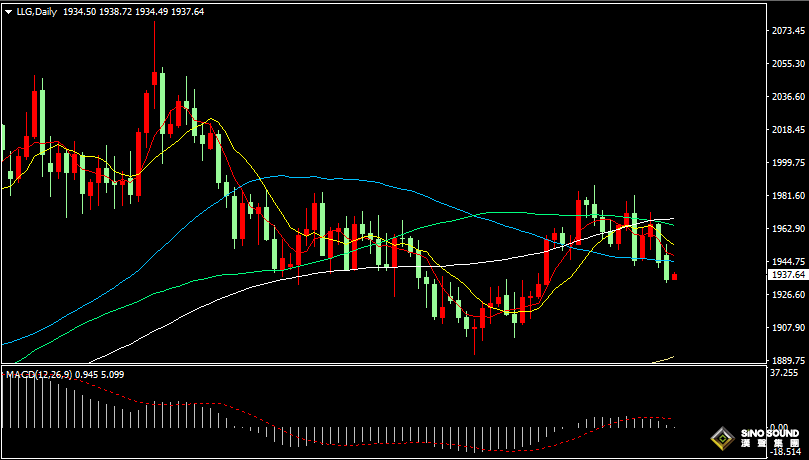Screen dimensions: 809x460
Task: Click the tallest red candle's upper wick
Action: tap(154, 40)
